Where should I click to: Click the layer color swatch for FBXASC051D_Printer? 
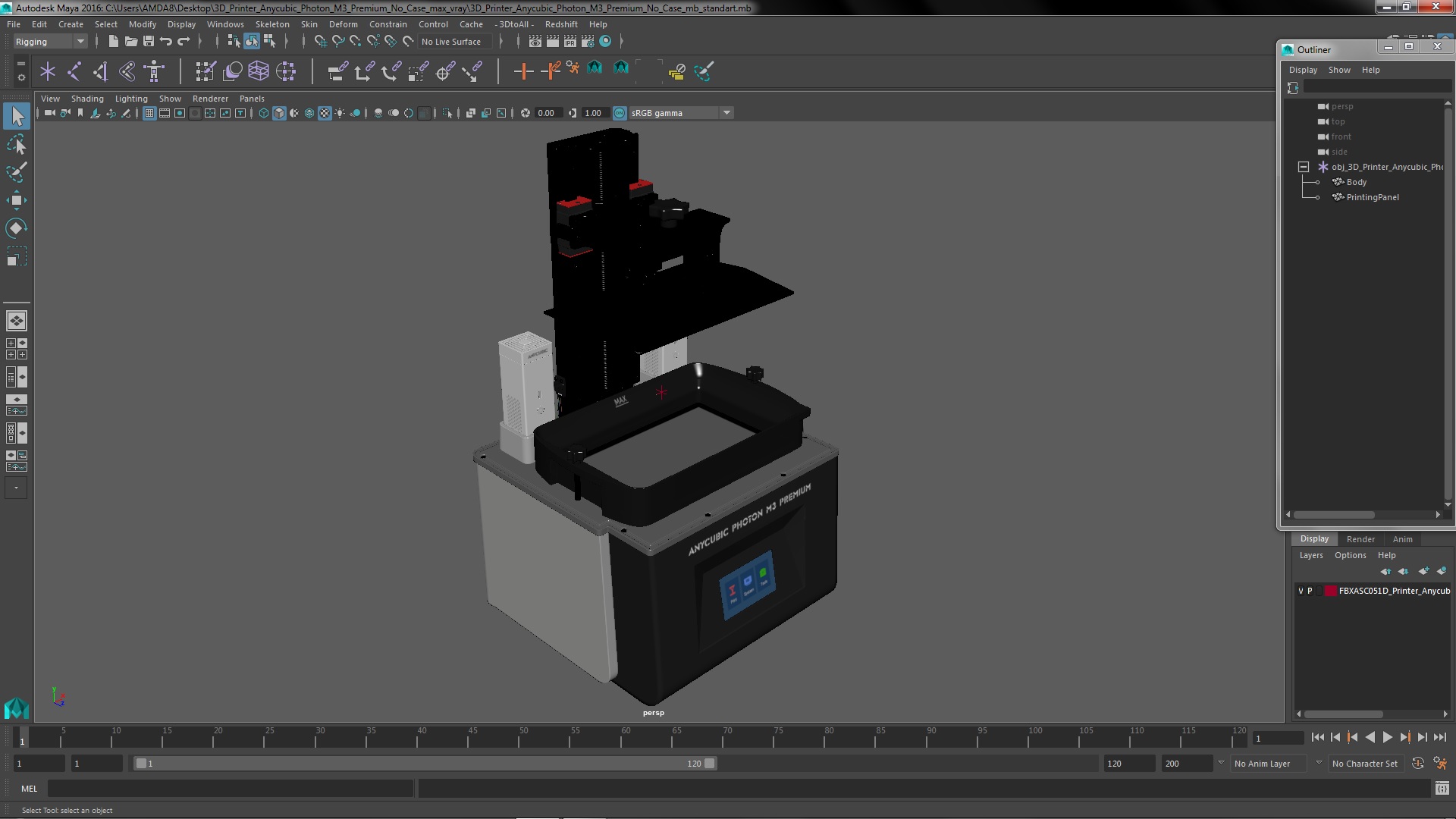pos(1330,591)
